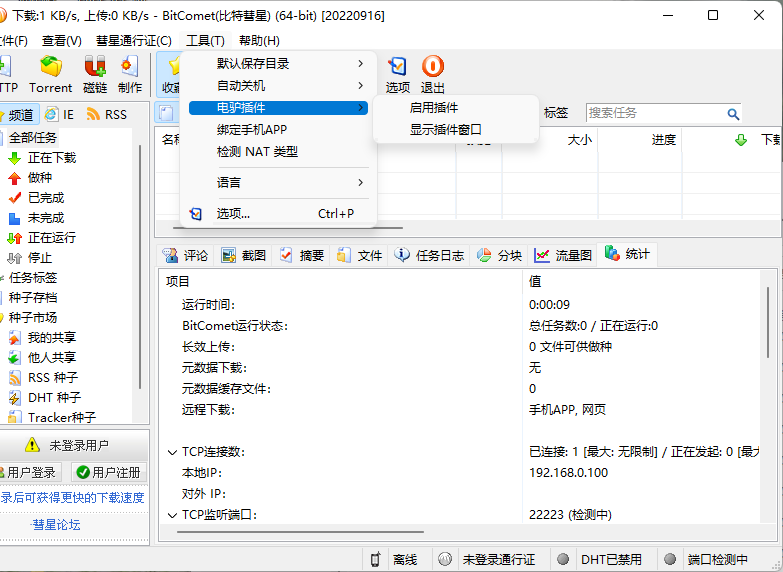This screenshot has height=572, width=783.
Task: Select 正在下载 in the sidebar
Action: pyautogui.click(x=42, y=158)
